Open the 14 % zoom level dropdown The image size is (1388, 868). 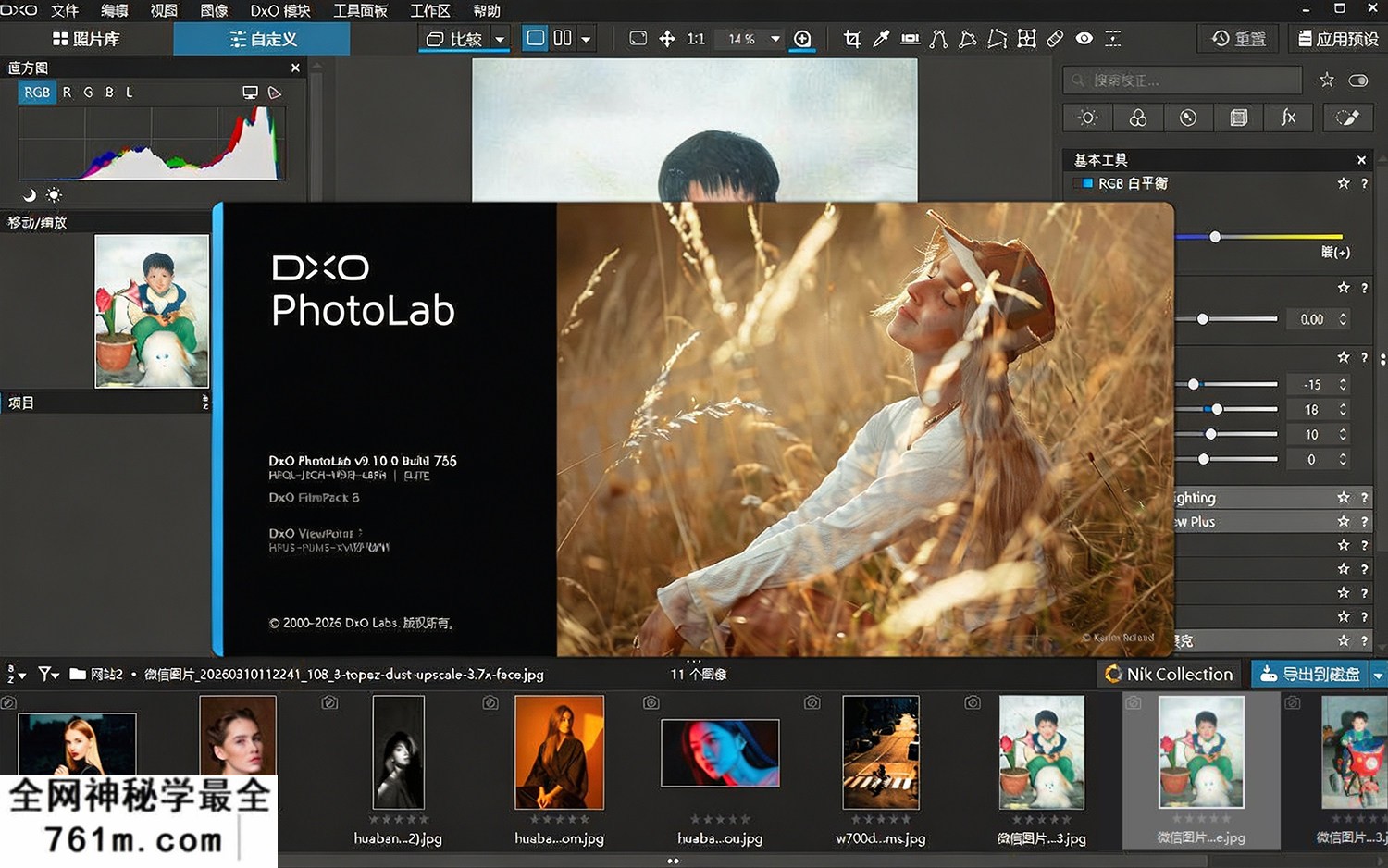(x=775, y=39)
